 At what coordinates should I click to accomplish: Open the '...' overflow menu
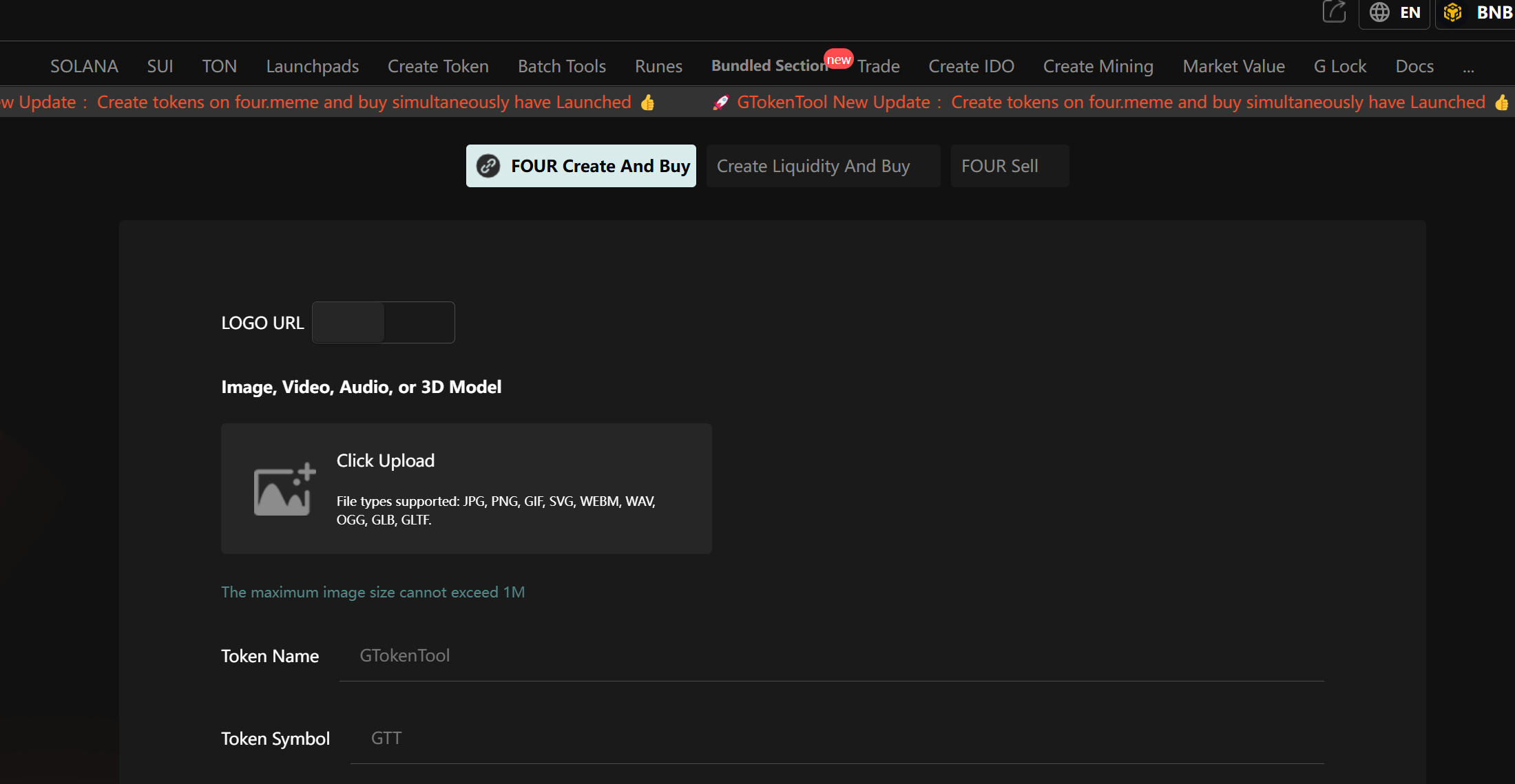click(1470, 66)
